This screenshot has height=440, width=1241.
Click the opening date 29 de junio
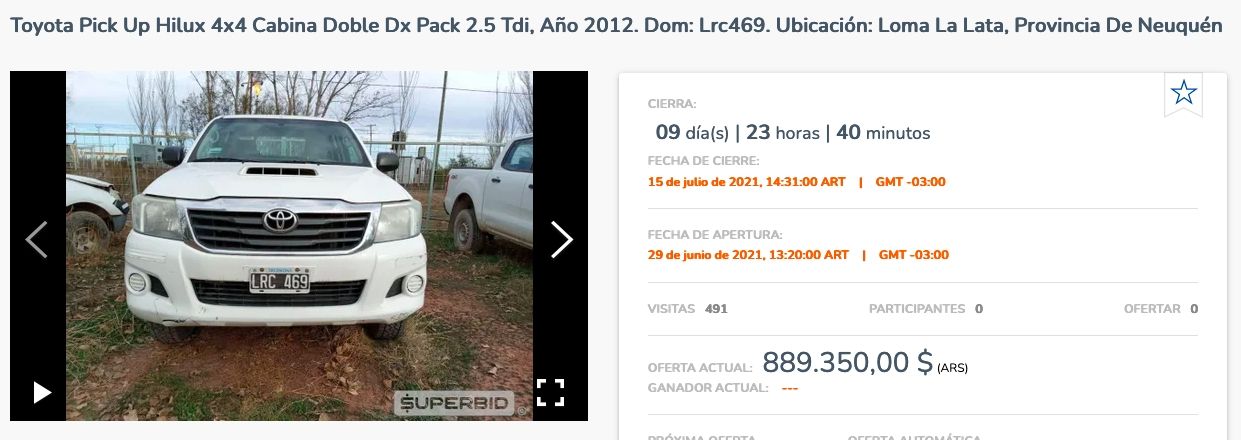click(x=748, y=255)
